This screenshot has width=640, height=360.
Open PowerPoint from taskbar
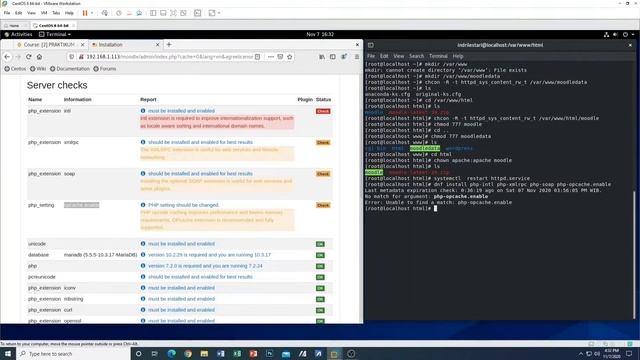(253, 353)
